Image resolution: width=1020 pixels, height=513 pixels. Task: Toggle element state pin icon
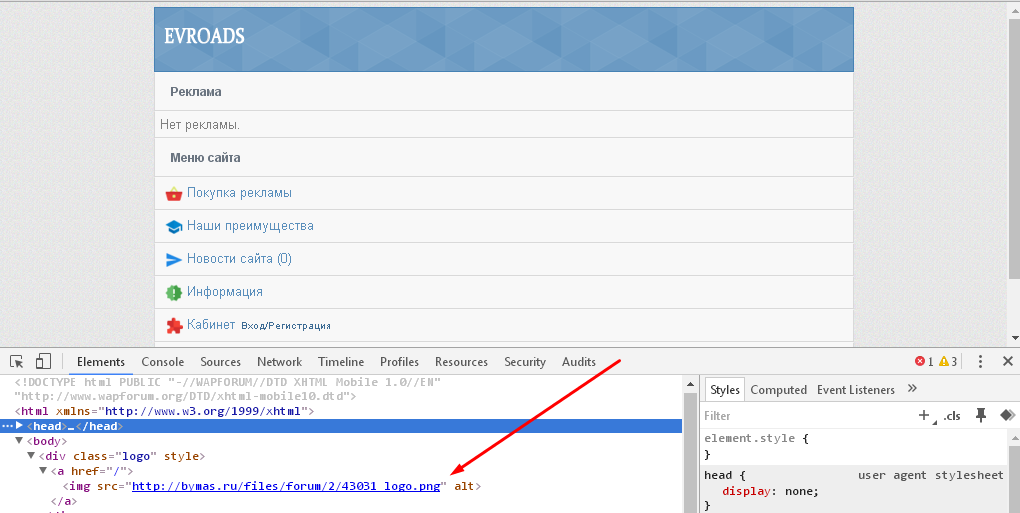(981, 415)
